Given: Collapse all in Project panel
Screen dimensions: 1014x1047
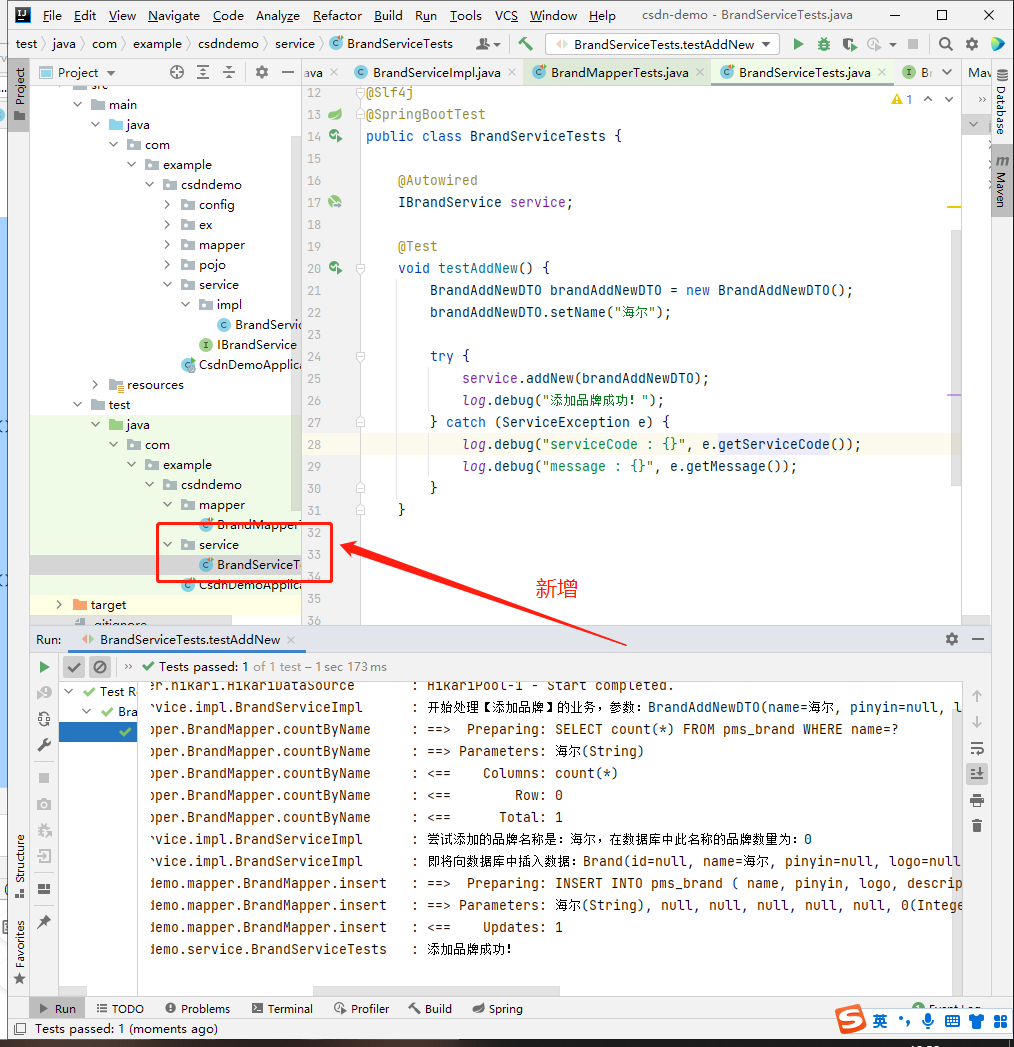Looking at the screenshot, I should click(x=229, y=72).
